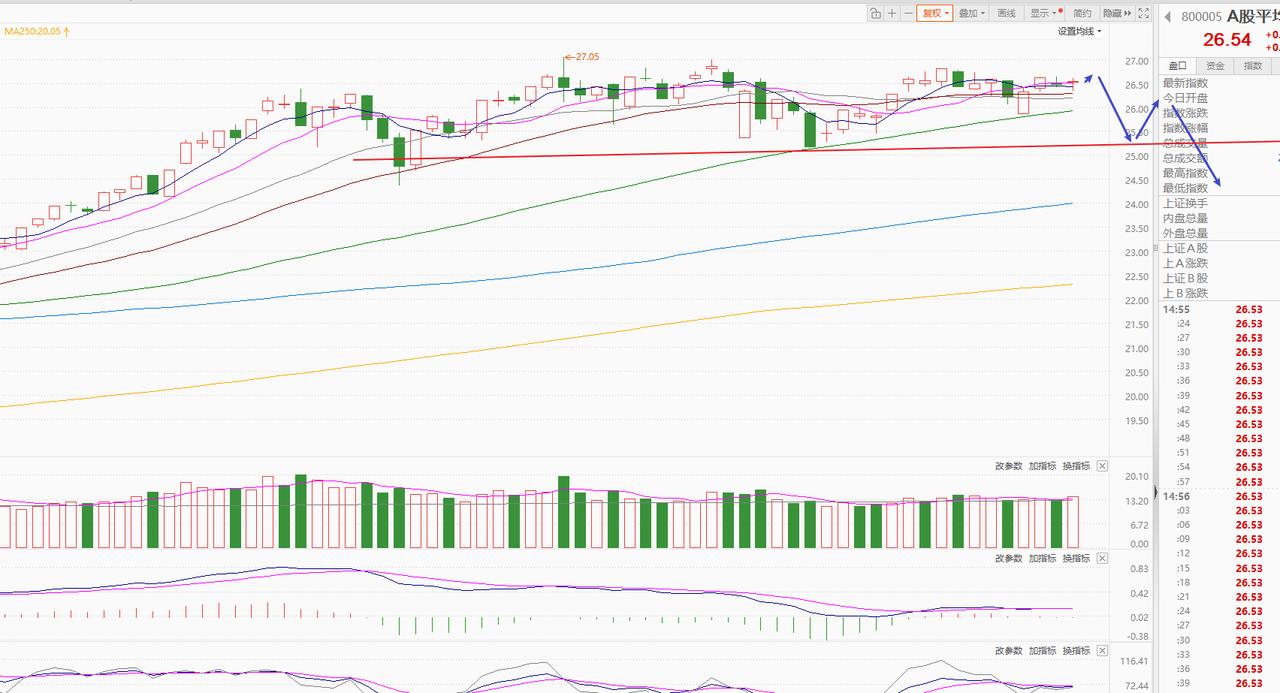Click 隐藏 to hide side panel
The width and height of the screenshot is (1280, 693).
pos(1116,13)
